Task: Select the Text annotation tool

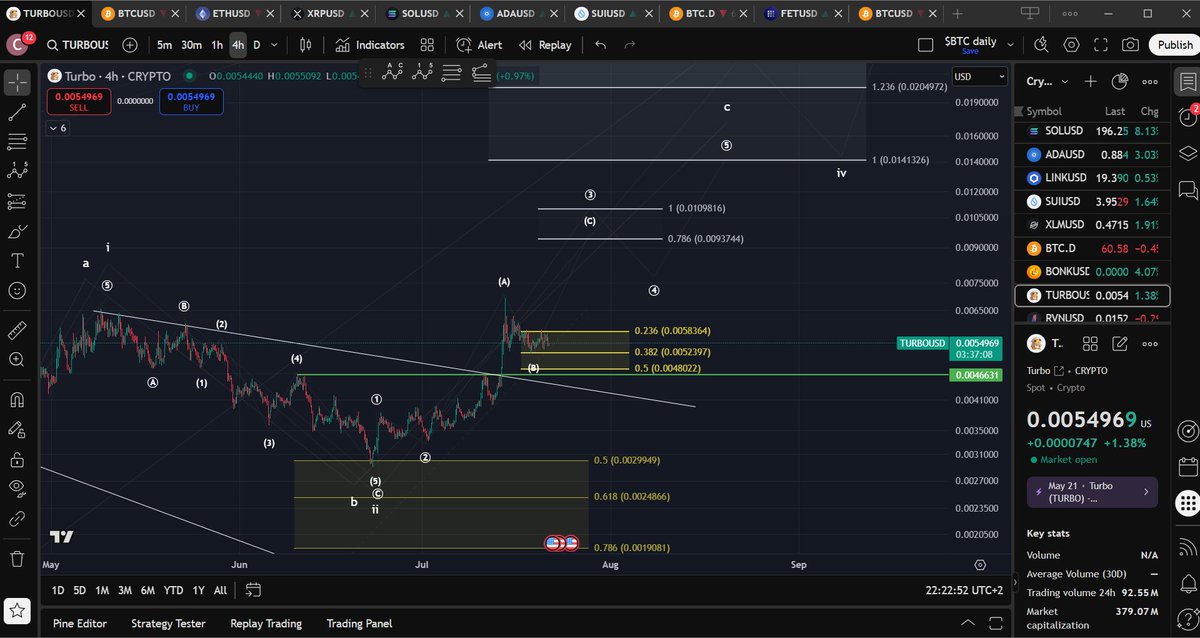Action: (x=17, y=260)
